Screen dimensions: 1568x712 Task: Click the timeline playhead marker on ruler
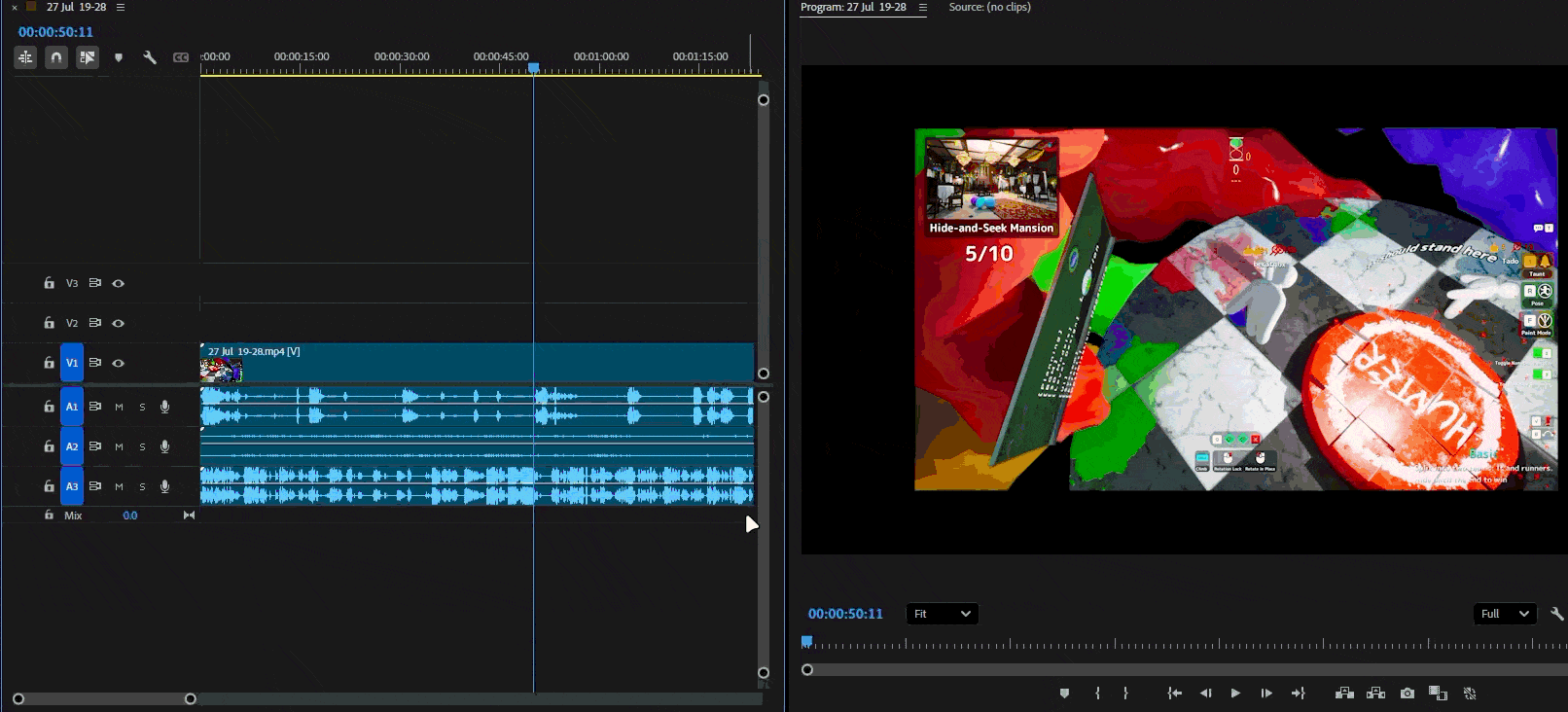(x=533, y=67)
